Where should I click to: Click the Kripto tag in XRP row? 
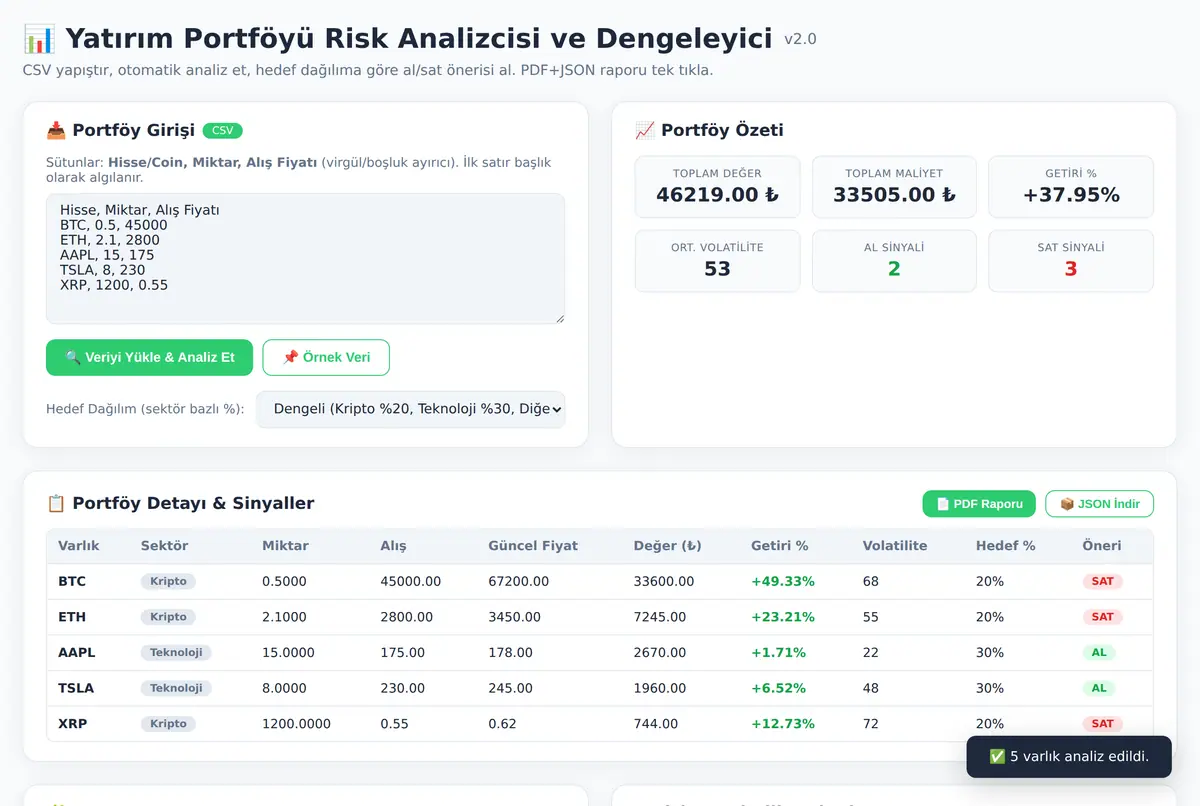[x=168, y=723]
